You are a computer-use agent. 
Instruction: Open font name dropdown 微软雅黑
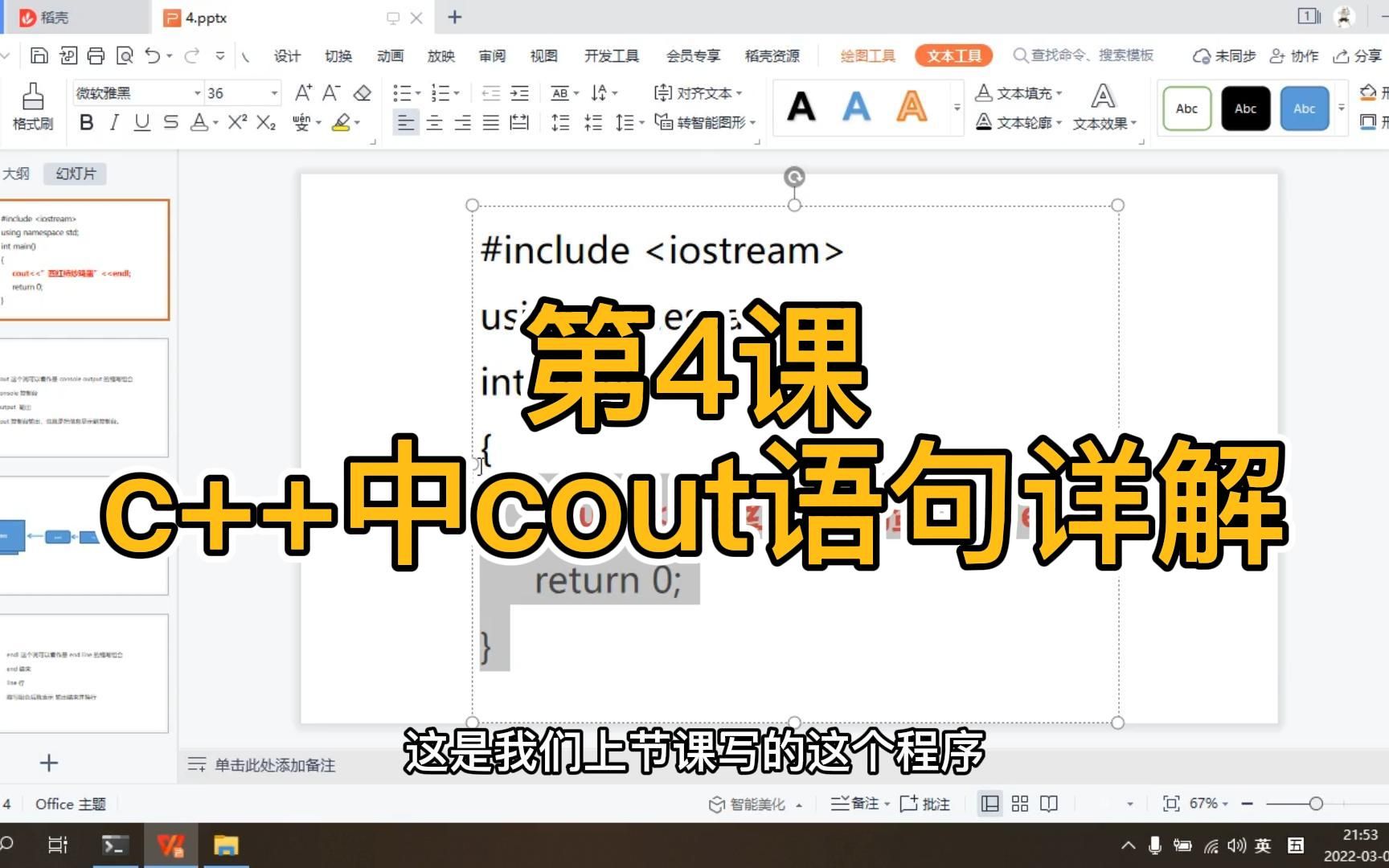tap(197, 93)
